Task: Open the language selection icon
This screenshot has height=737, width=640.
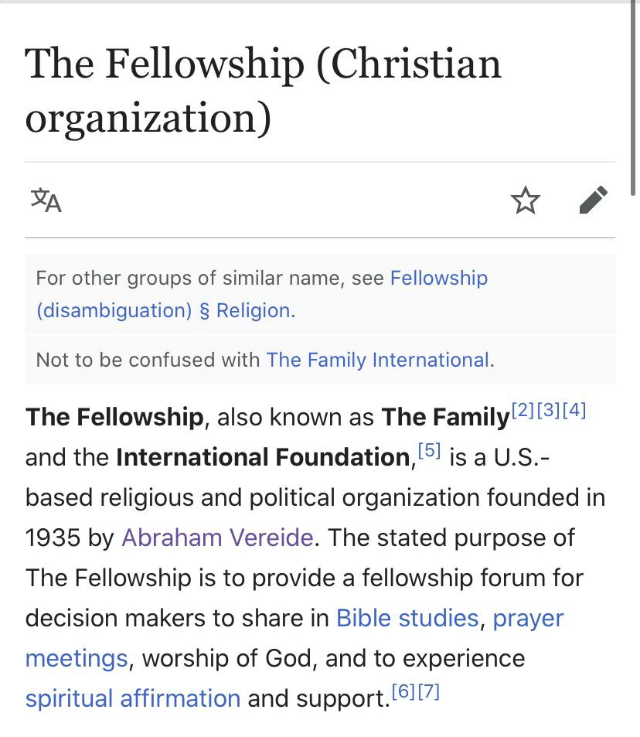Action: (x=46, y=200)
